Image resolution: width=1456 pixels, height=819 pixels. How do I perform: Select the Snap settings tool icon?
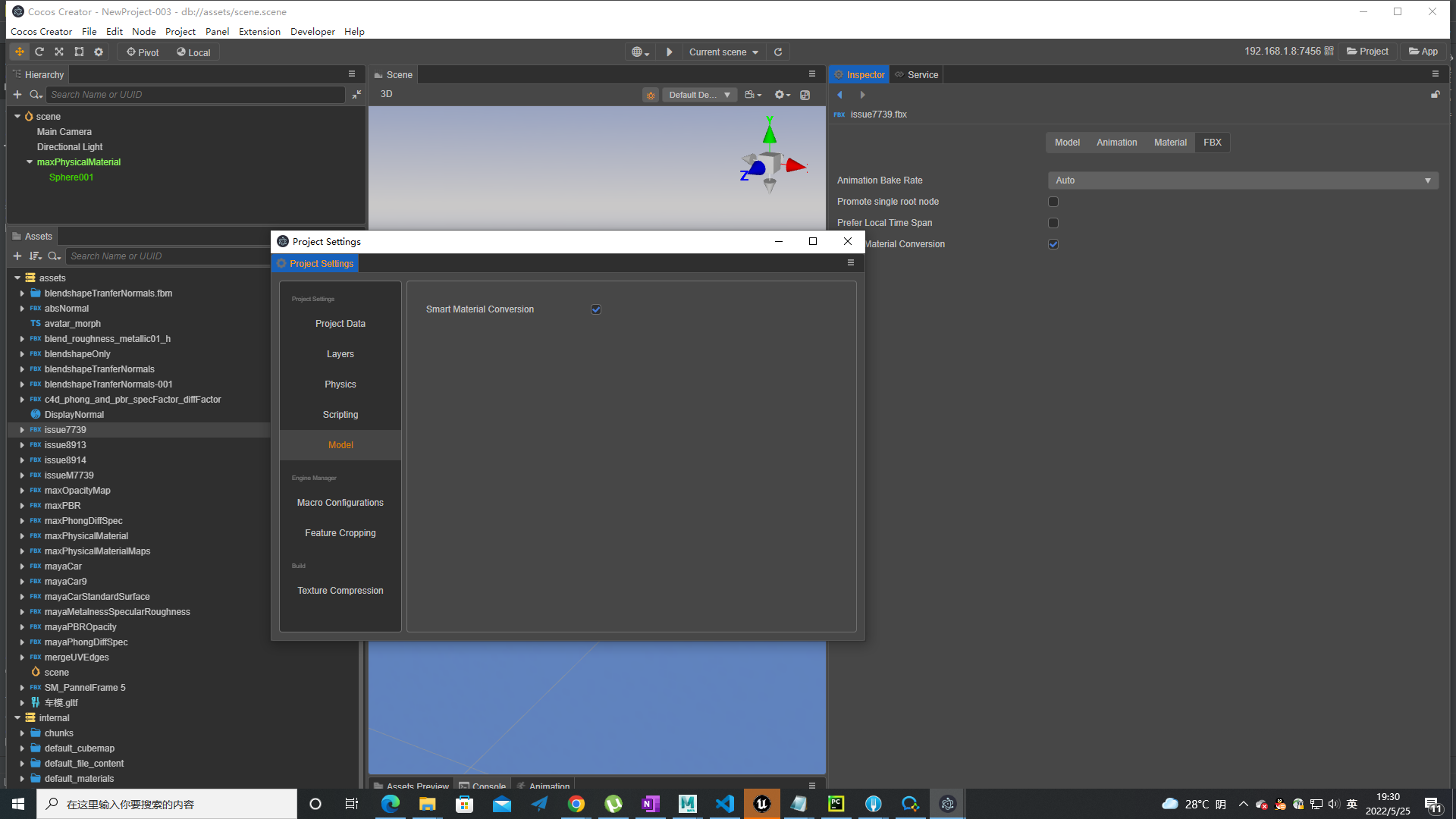(x=99, y=52)
